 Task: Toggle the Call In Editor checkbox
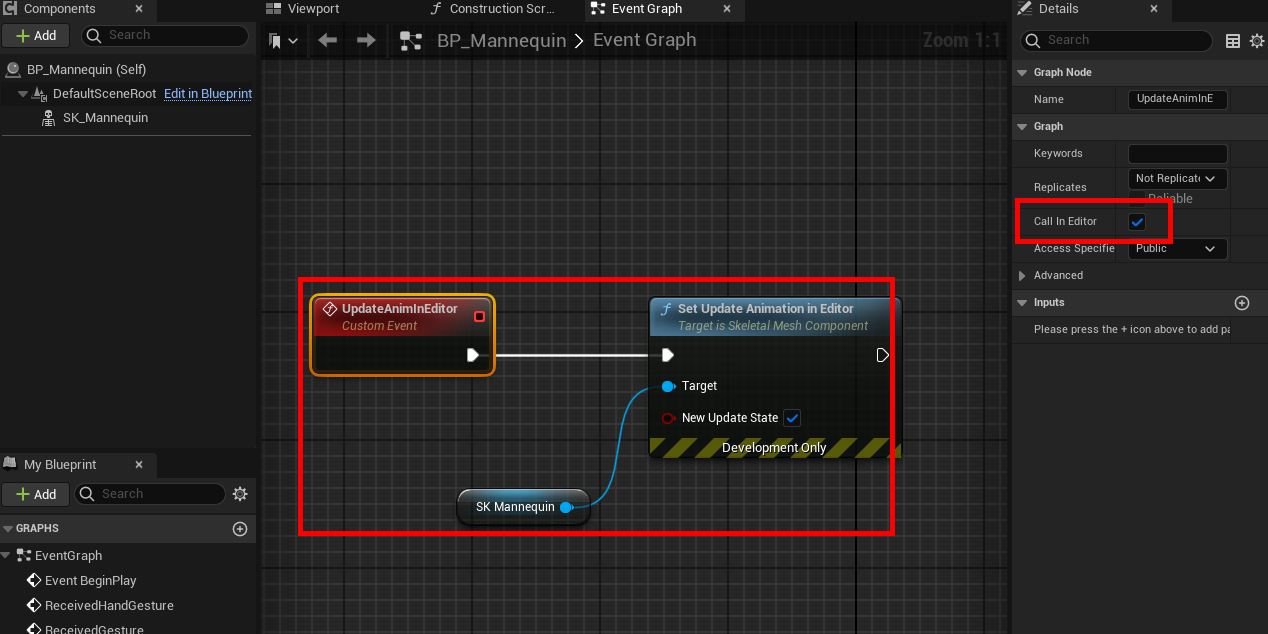(x=1137, y=222)
